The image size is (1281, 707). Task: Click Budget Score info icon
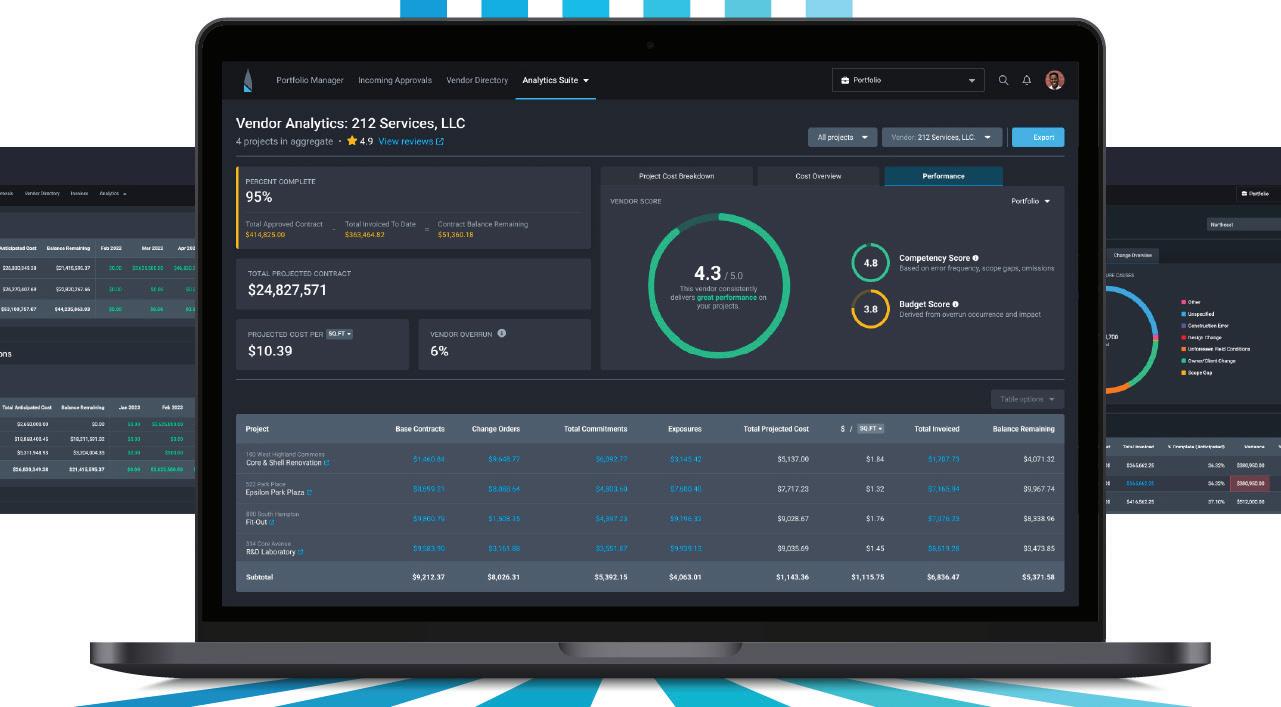click(955, 304)
